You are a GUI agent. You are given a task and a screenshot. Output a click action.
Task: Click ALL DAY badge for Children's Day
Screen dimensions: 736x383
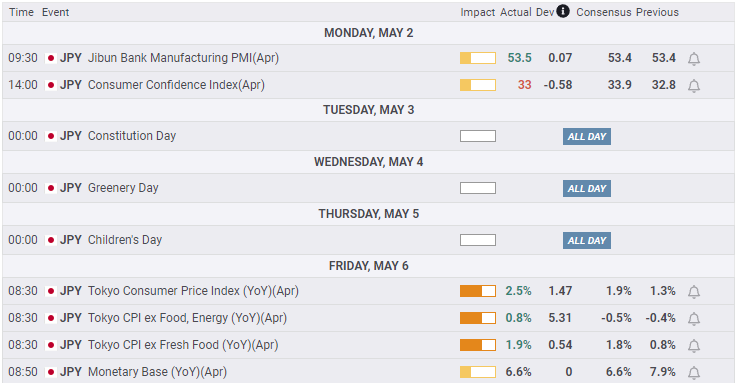point(587,241)
